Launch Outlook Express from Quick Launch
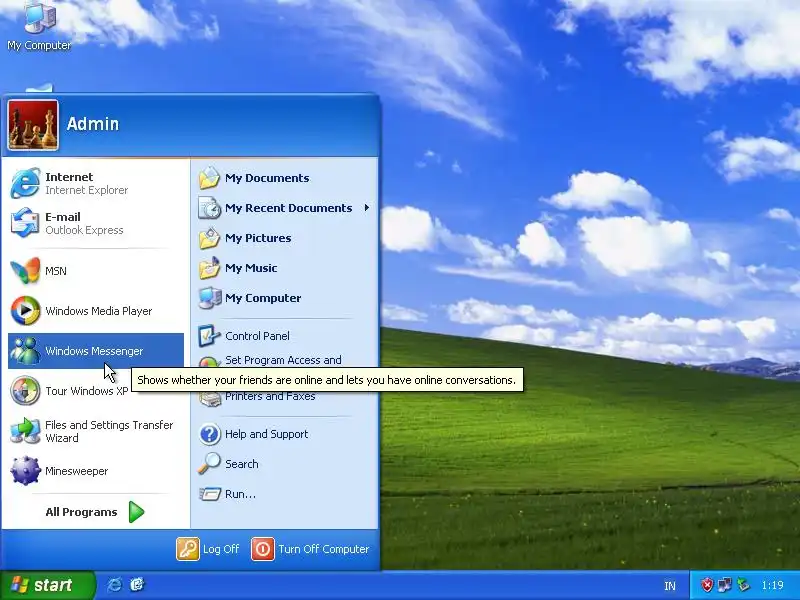800x600 pixels. coord(137,585)
